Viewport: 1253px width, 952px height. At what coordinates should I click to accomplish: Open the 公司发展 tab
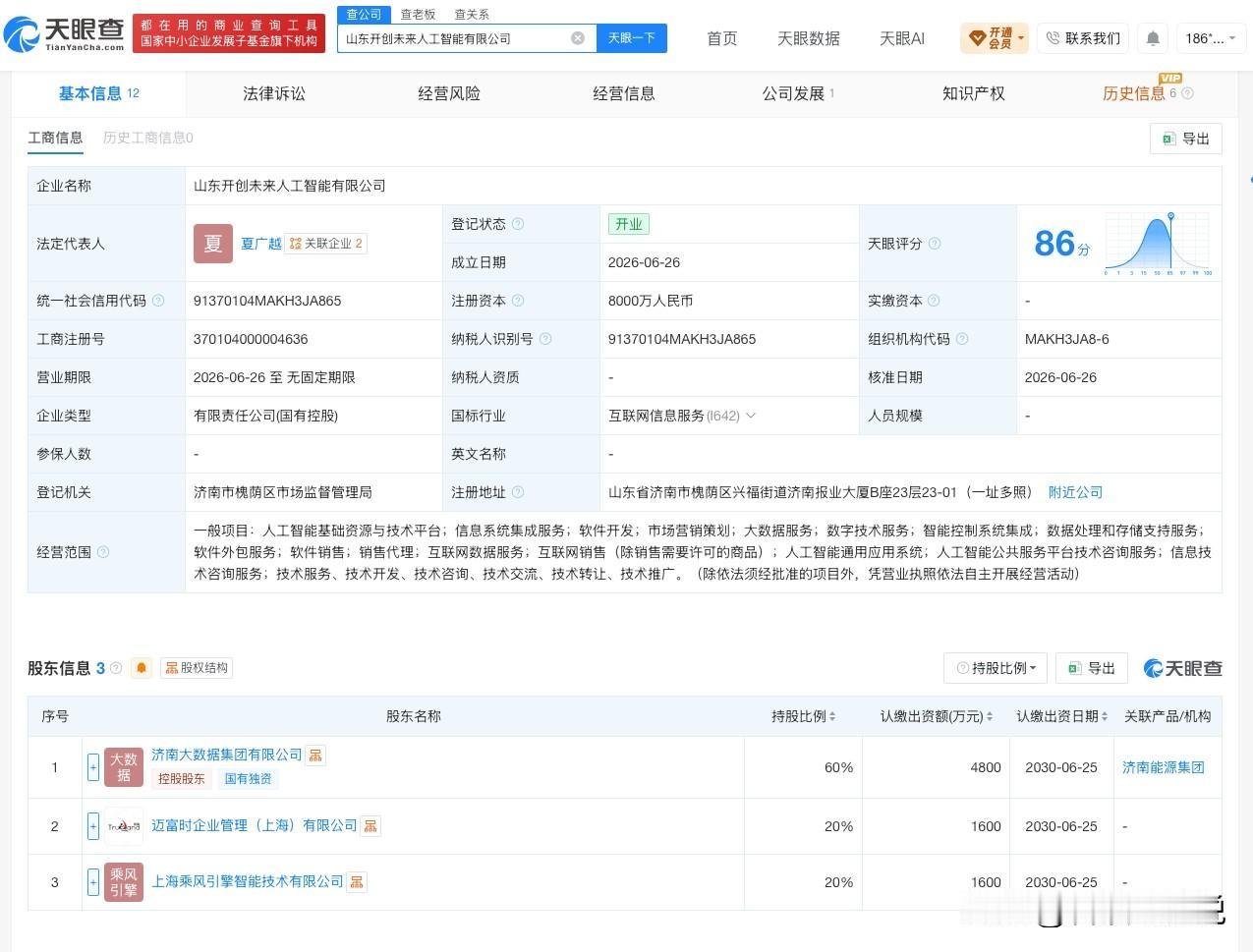tap(798, 93)
